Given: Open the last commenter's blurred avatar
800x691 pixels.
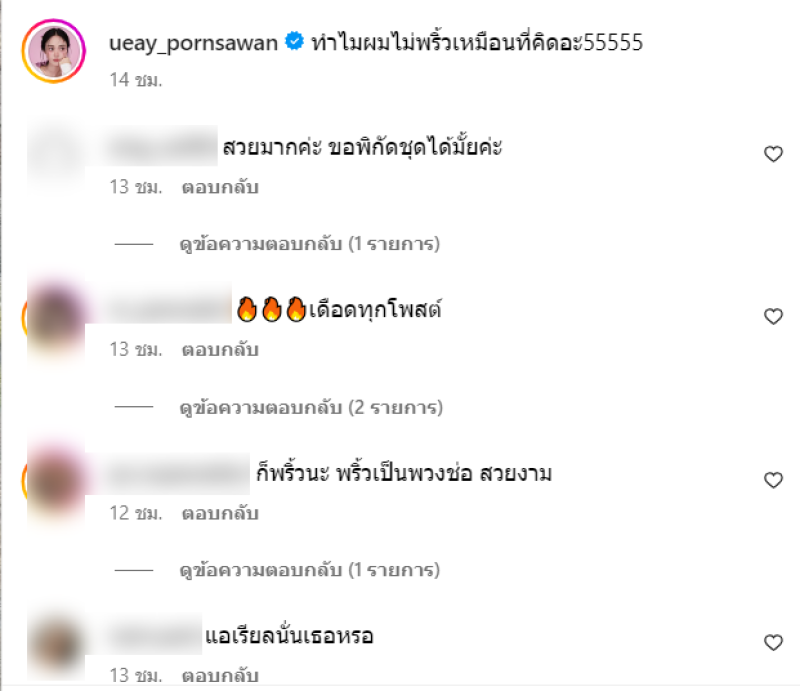Looking at the screenshot, I should [55, 645].
